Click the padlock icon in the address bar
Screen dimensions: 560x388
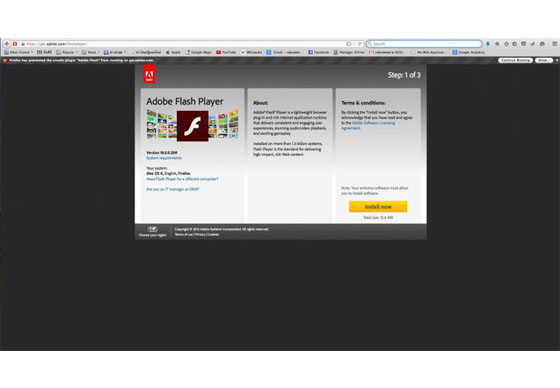click(x=23, y=44)
